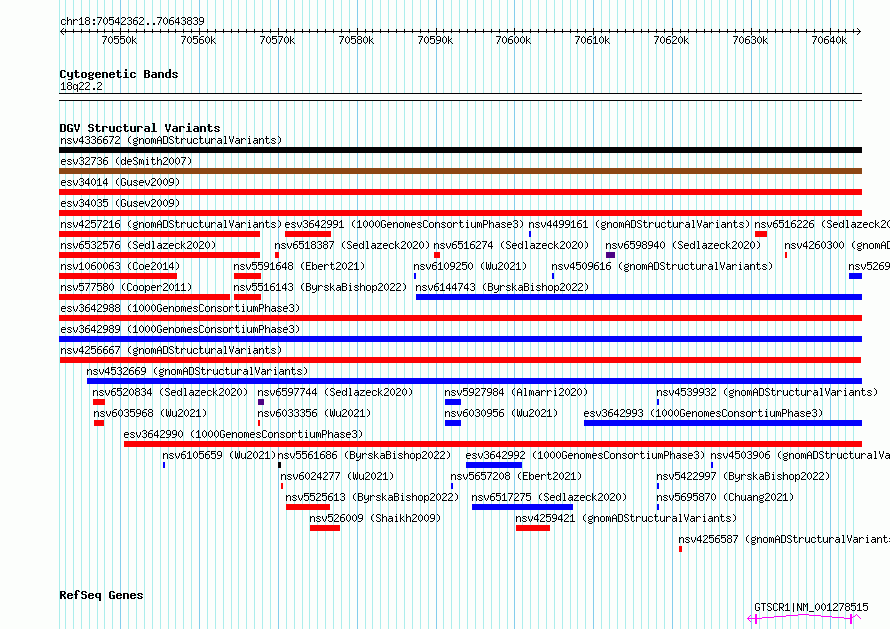This screenshot has width=890, height=629.
Task: Click the nsv4532669 variant label
Action: click(x=197, y=371)
